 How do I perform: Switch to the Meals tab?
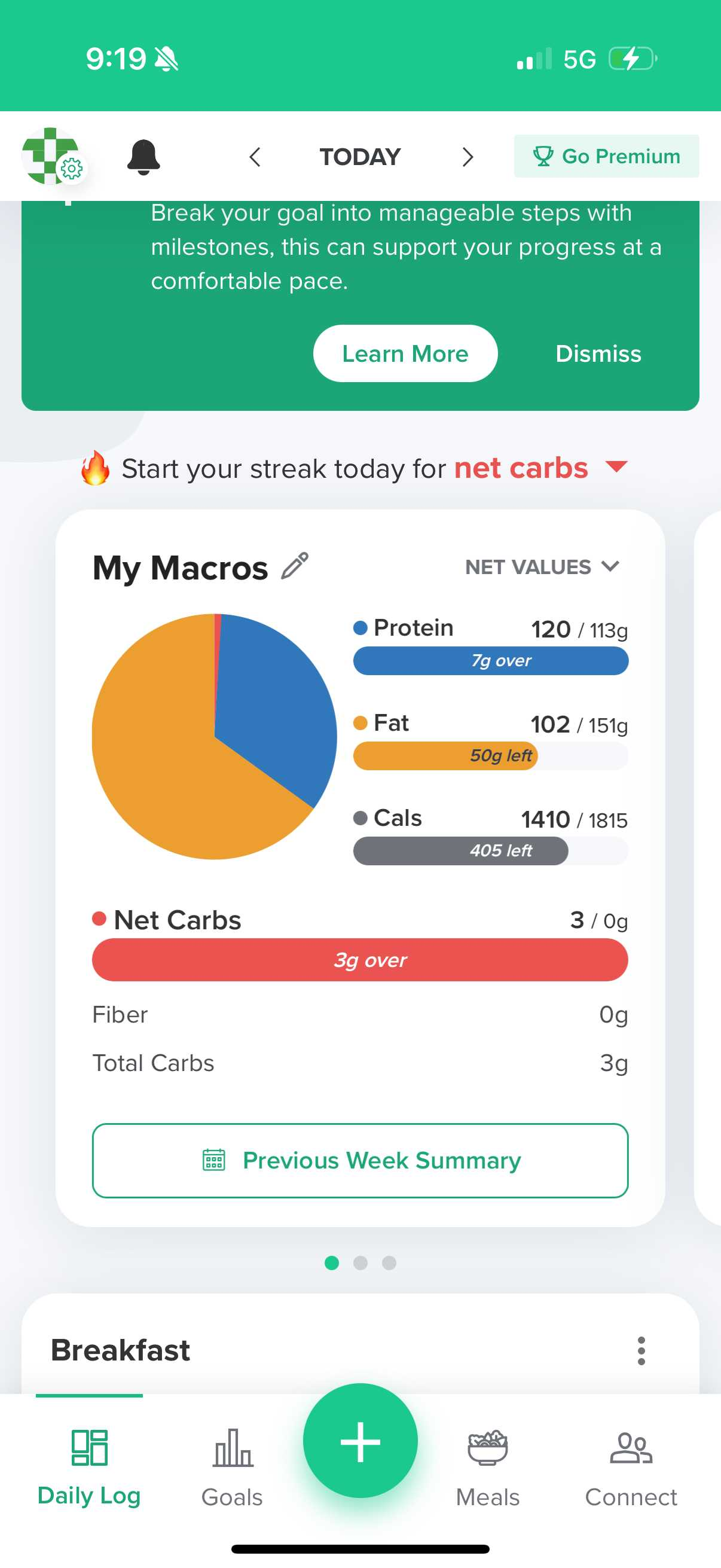(x=488, y=1468)
